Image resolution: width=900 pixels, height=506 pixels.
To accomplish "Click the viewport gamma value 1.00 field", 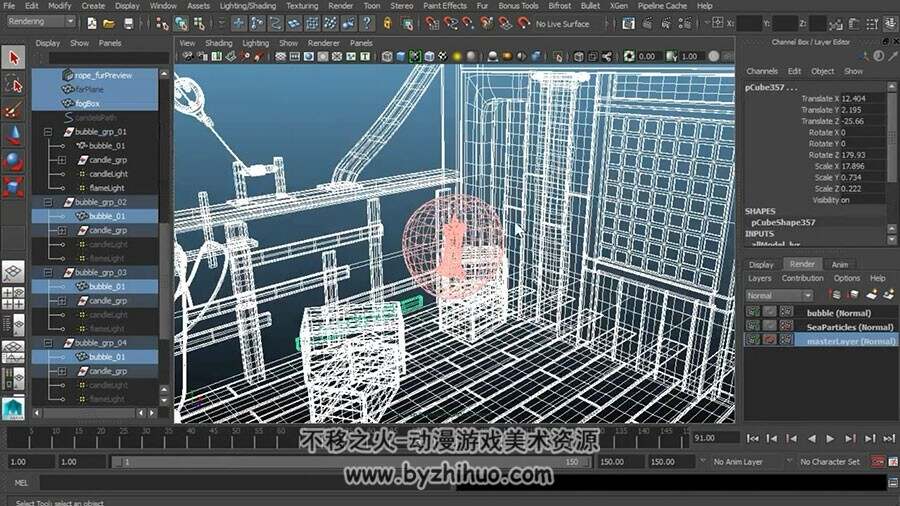I will click(x=691, y=56).
